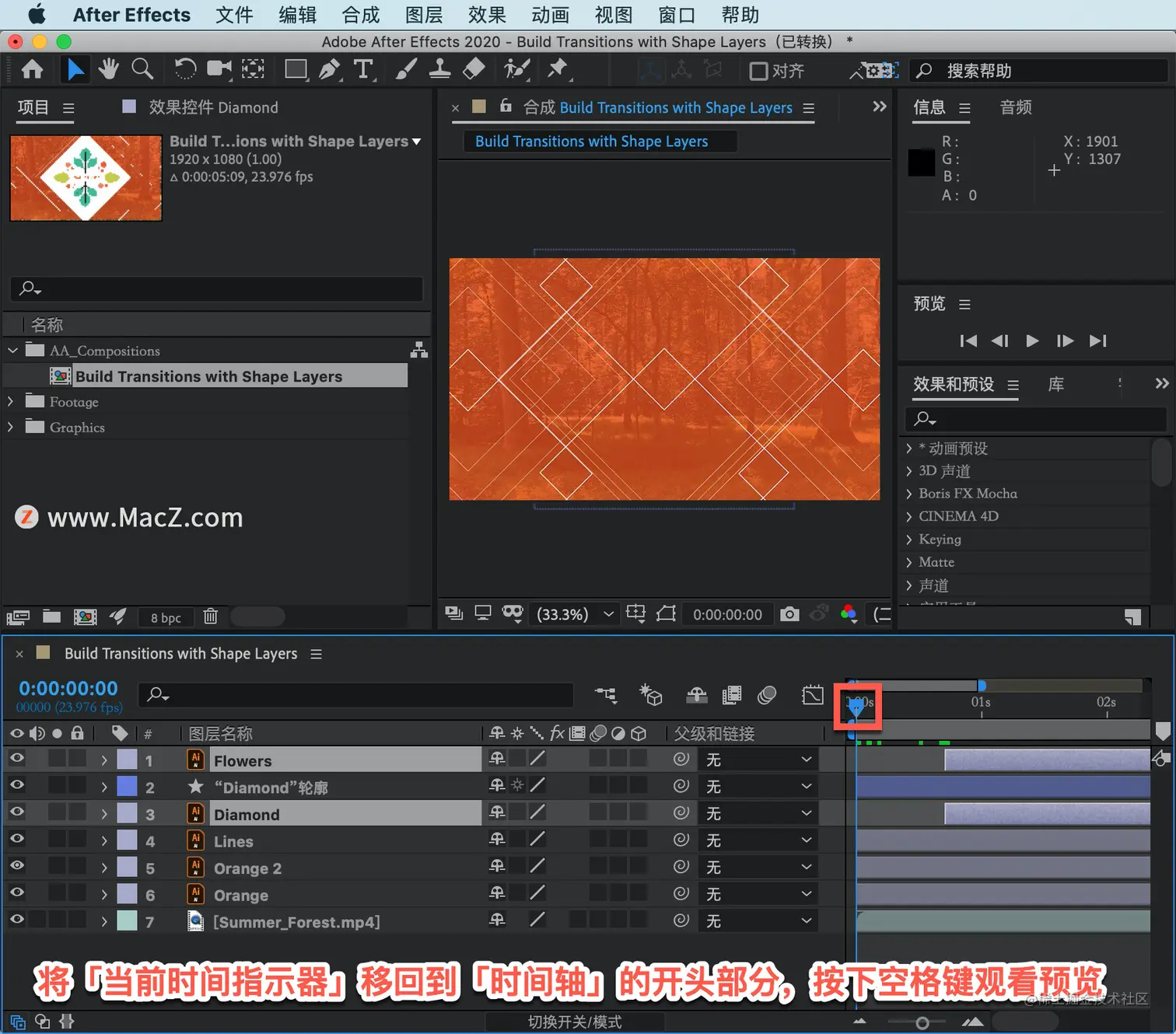Select the Type text tool
This screenshot has width=1176, height=1034.
coord(363,70)
